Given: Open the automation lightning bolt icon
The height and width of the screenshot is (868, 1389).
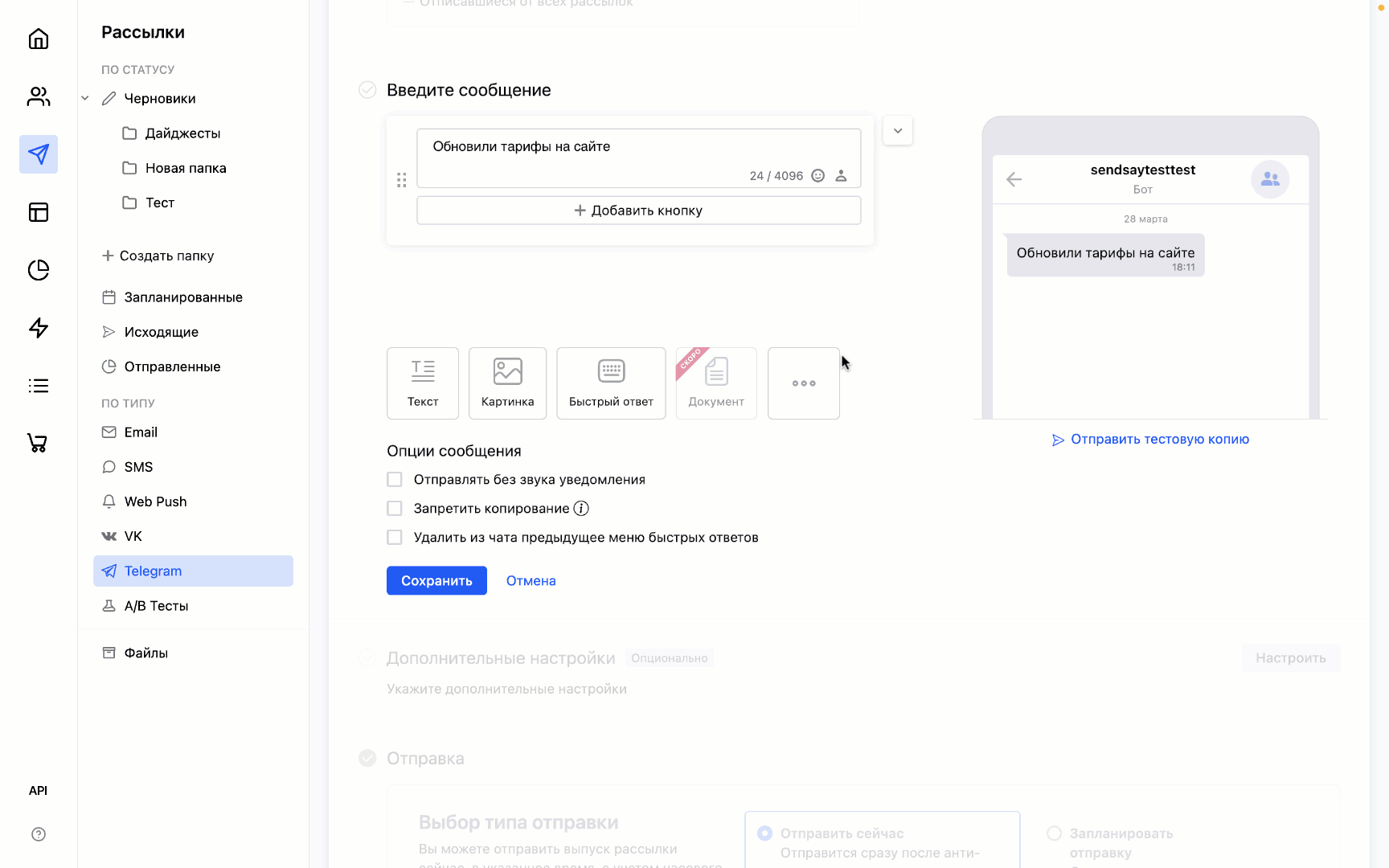Looking at the screenshot, I should (39, 328).
